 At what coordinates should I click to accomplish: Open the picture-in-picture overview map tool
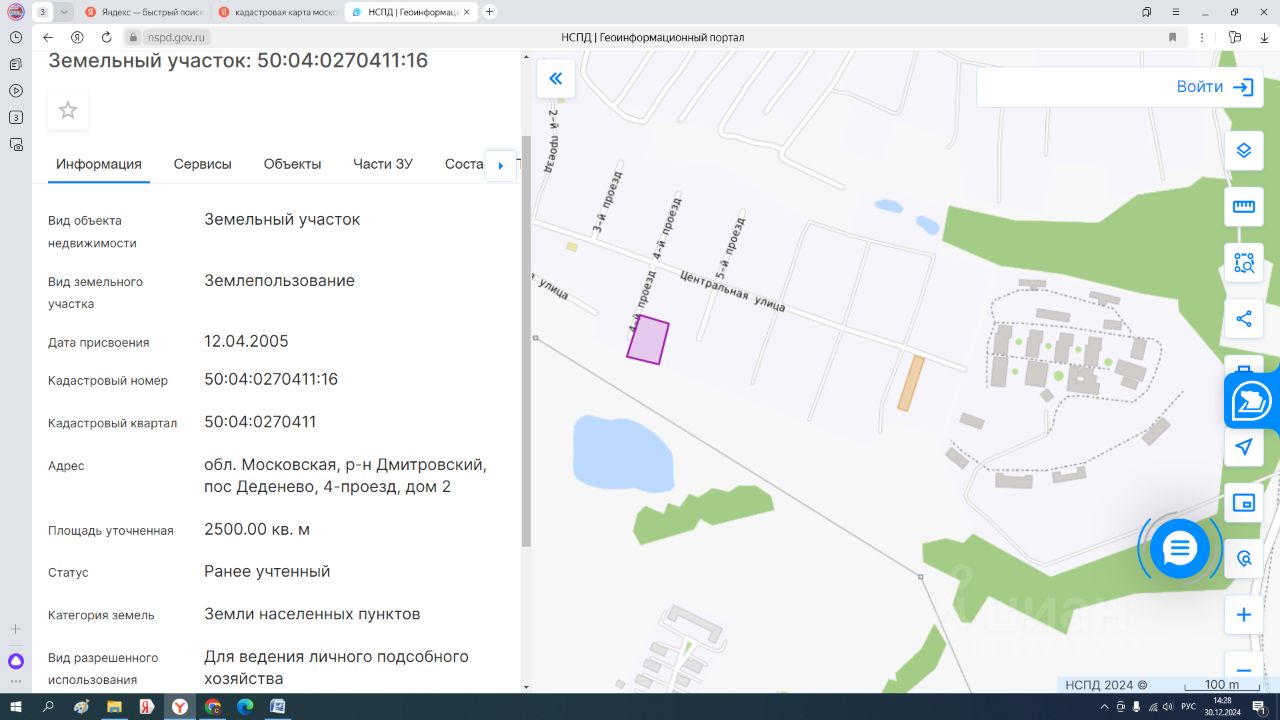click(1244, 503)
